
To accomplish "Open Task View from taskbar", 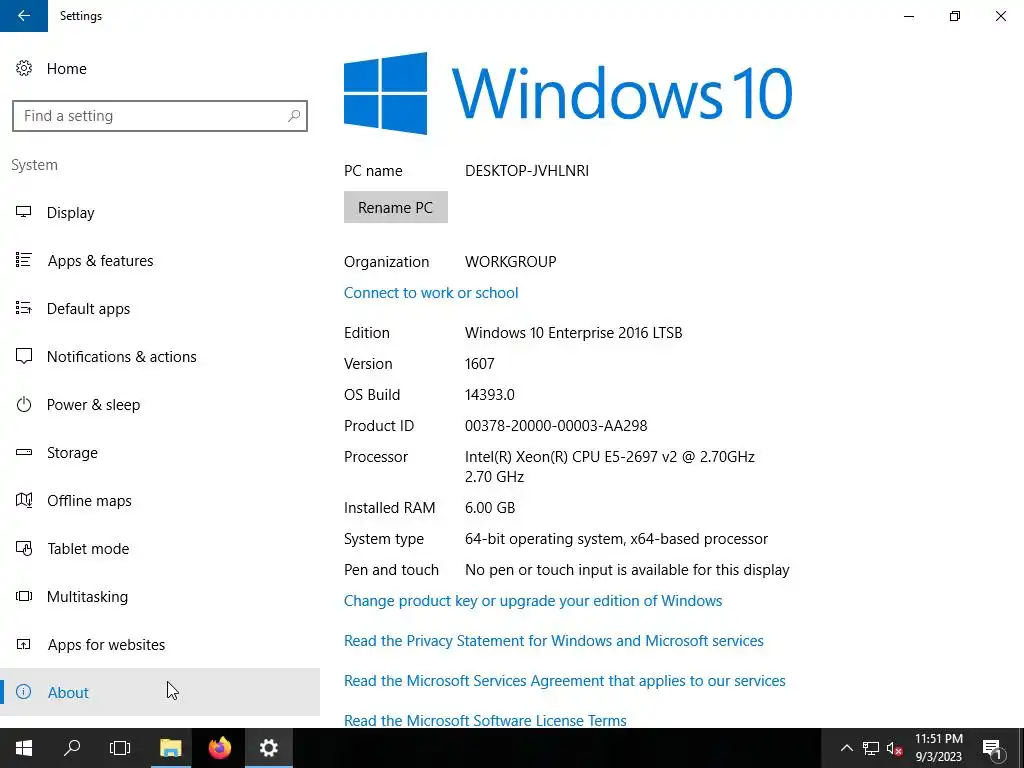I will coord(120,748).
